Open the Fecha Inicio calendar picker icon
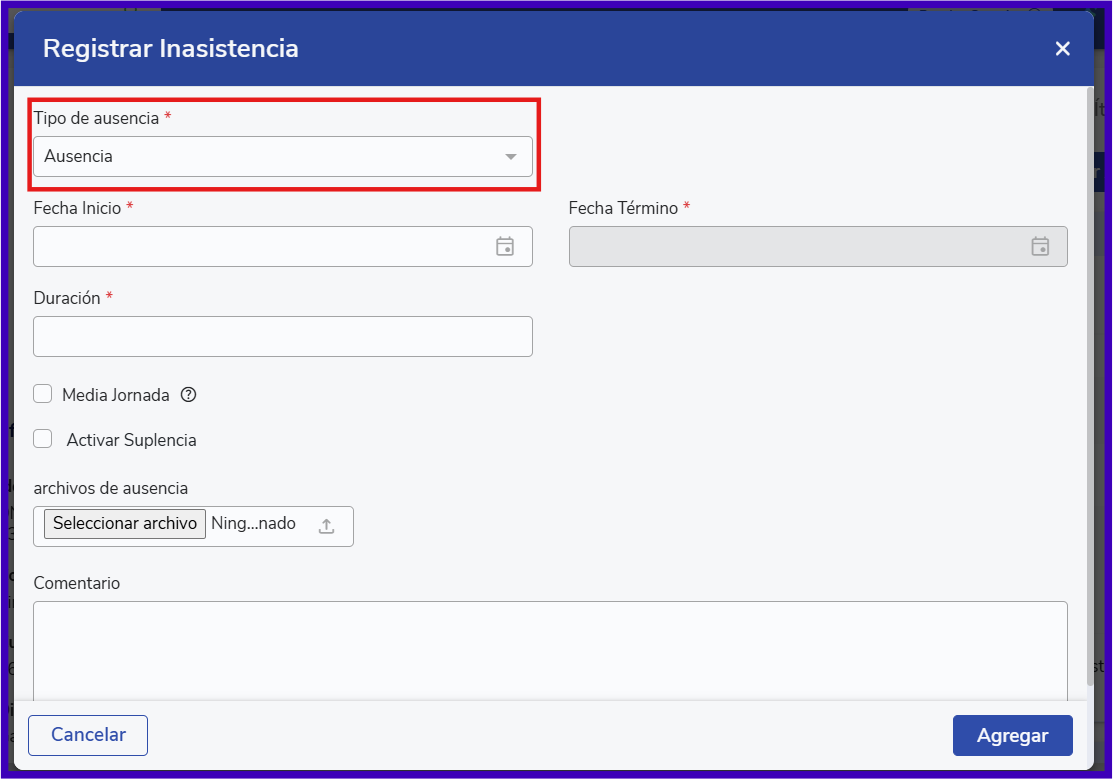Image resolution: width=1113 pixels, height=779 pixels. click(x=505, y=246)
